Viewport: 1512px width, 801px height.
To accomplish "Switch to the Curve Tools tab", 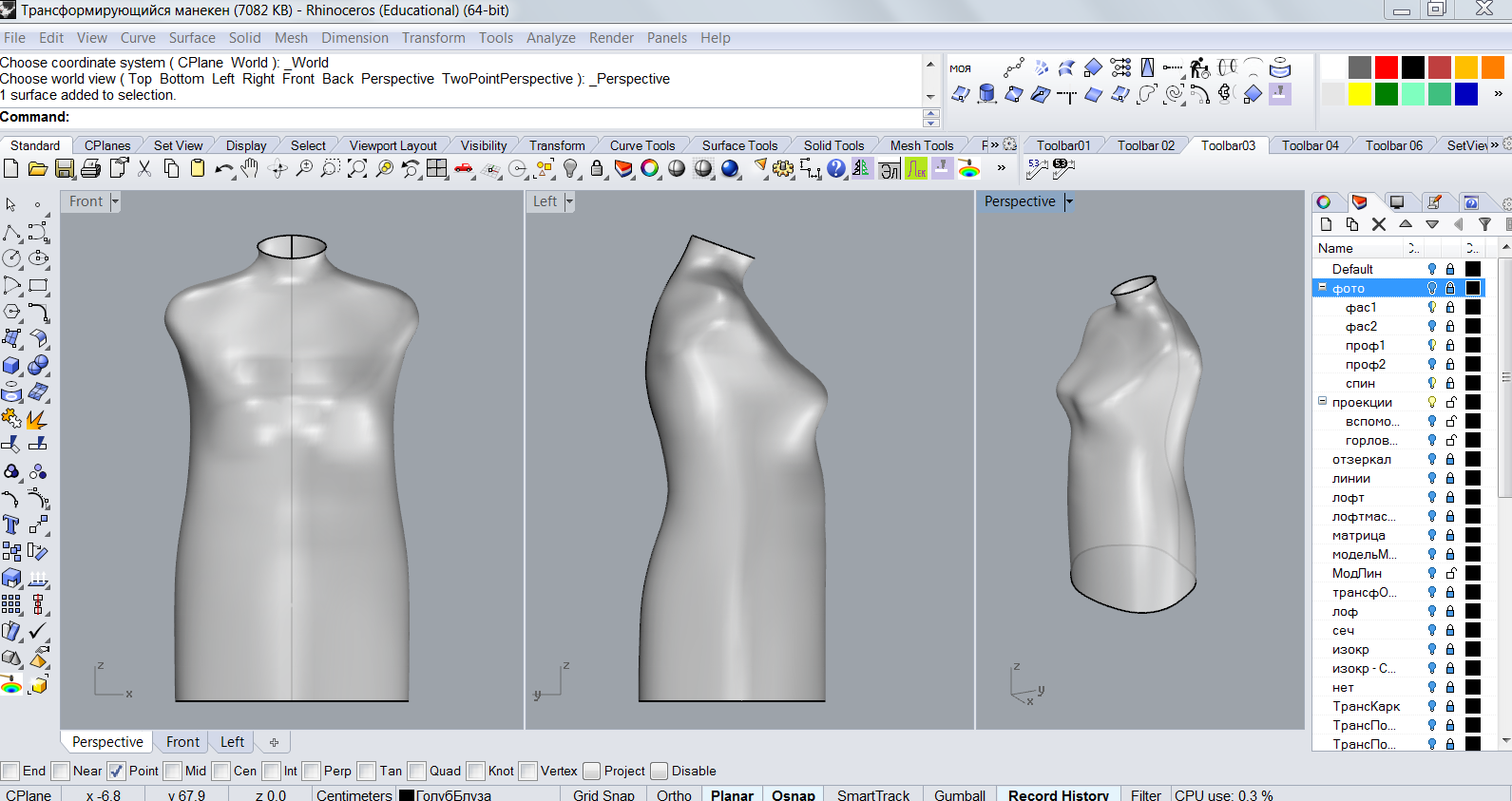I will pyautogui.click(x=641, y=145).
